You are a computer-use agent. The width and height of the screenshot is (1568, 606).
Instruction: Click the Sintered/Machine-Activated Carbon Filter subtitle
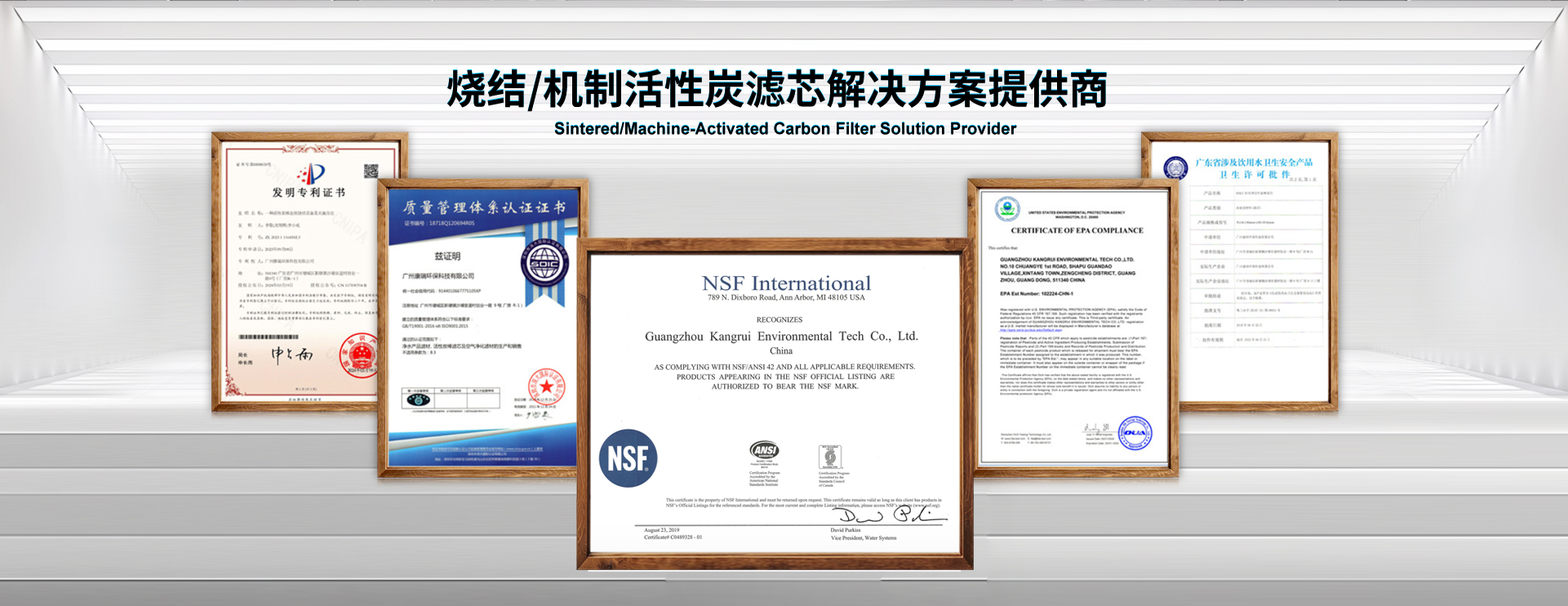click(784, 129)
